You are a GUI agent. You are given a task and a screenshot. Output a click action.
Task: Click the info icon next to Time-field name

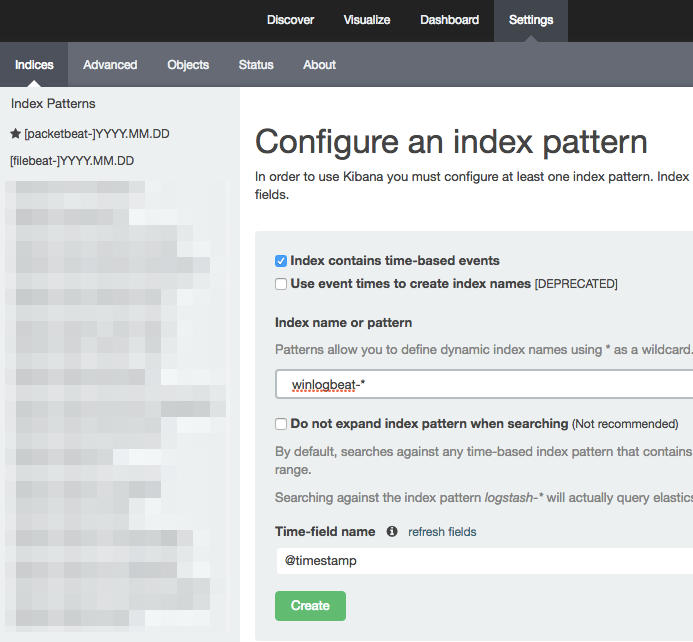point(392,531)
